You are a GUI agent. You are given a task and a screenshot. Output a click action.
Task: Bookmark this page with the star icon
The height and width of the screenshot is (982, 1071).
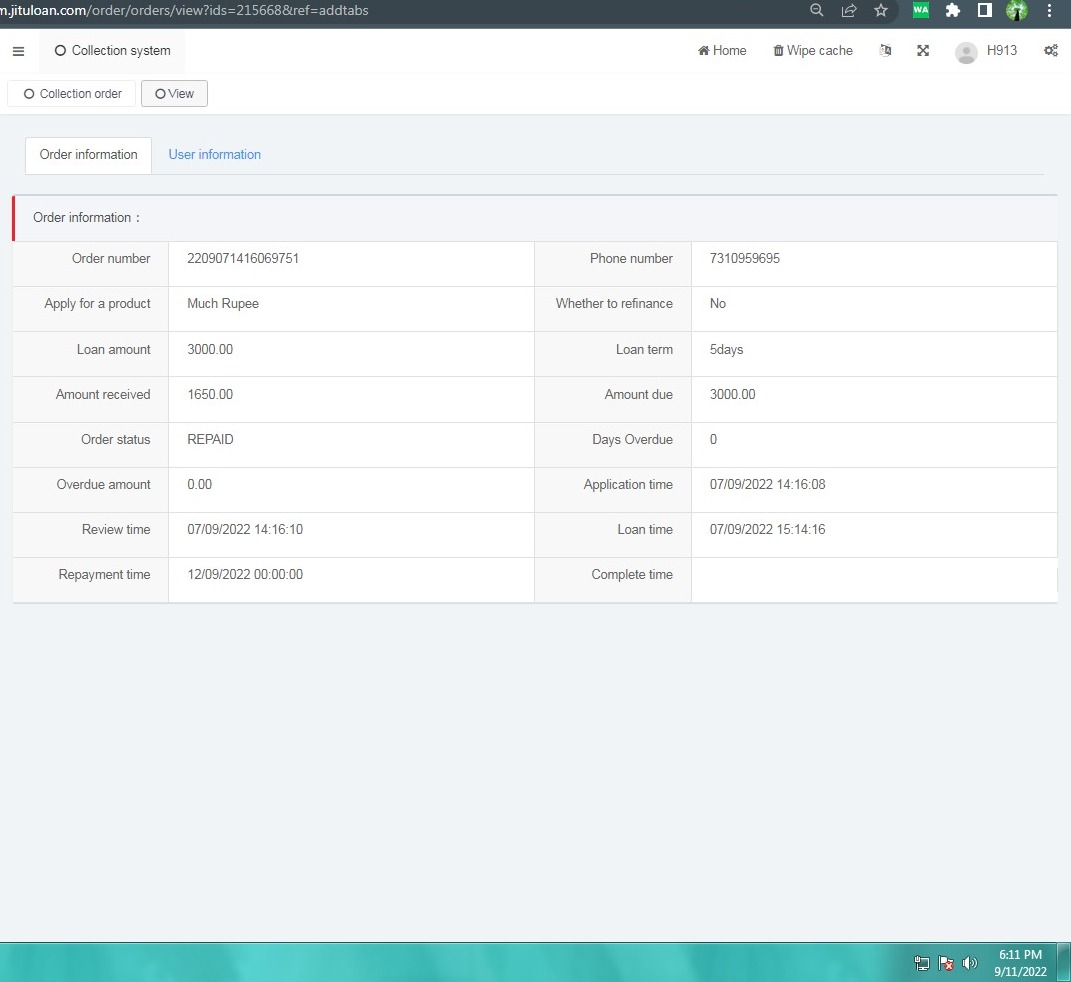pyautogui.click(x=880, y=11)
